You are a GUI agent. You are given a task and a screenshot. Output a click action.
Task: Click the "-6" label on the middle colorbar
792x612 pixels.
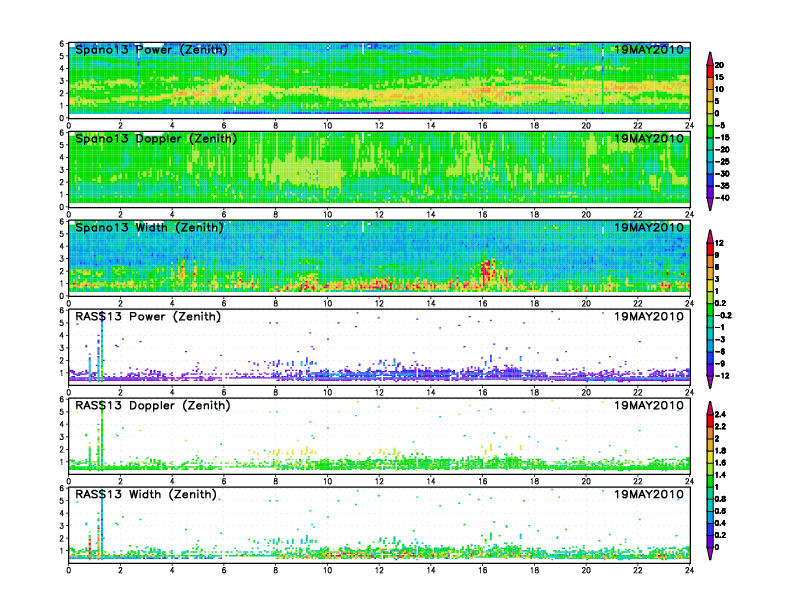pyautogui.click(x=720, y=352)
